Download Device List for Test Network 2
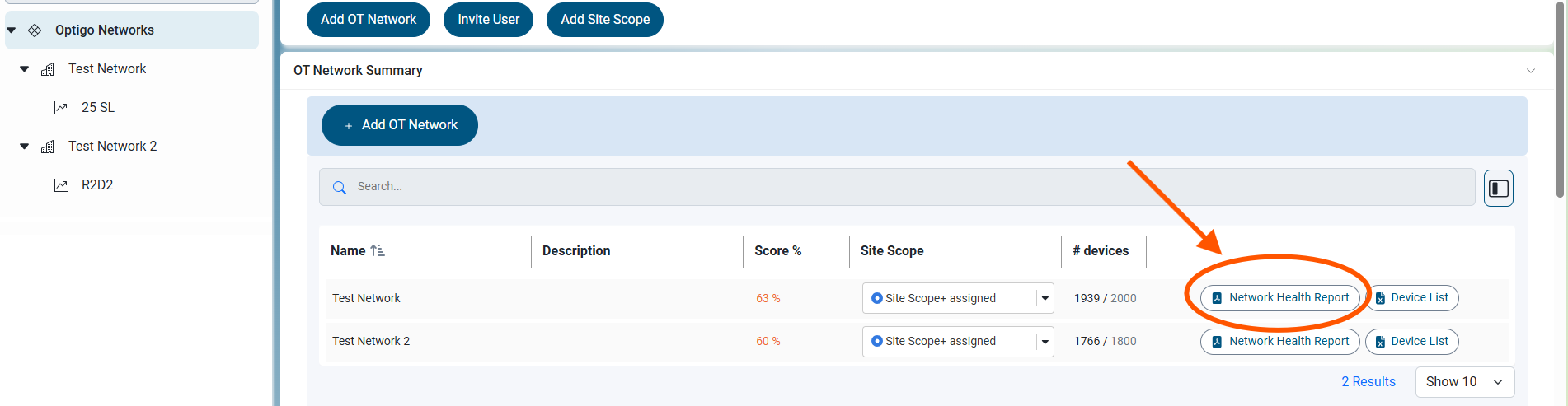The height and width of the screenshot is (406, 1568). (1411, 342)
